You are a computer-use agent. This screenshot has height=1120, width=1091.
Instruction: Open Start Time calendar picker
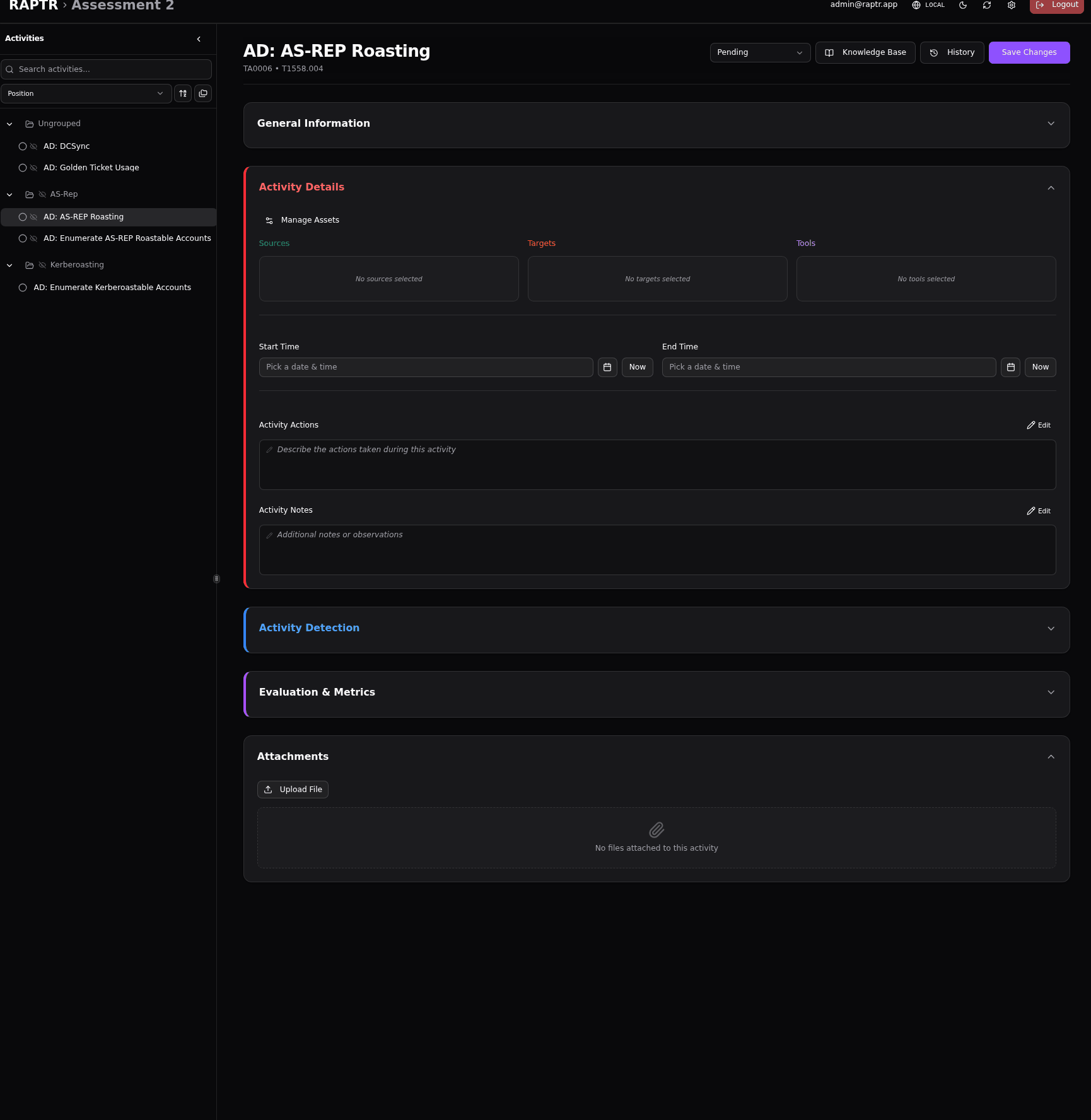pos(607,367)
